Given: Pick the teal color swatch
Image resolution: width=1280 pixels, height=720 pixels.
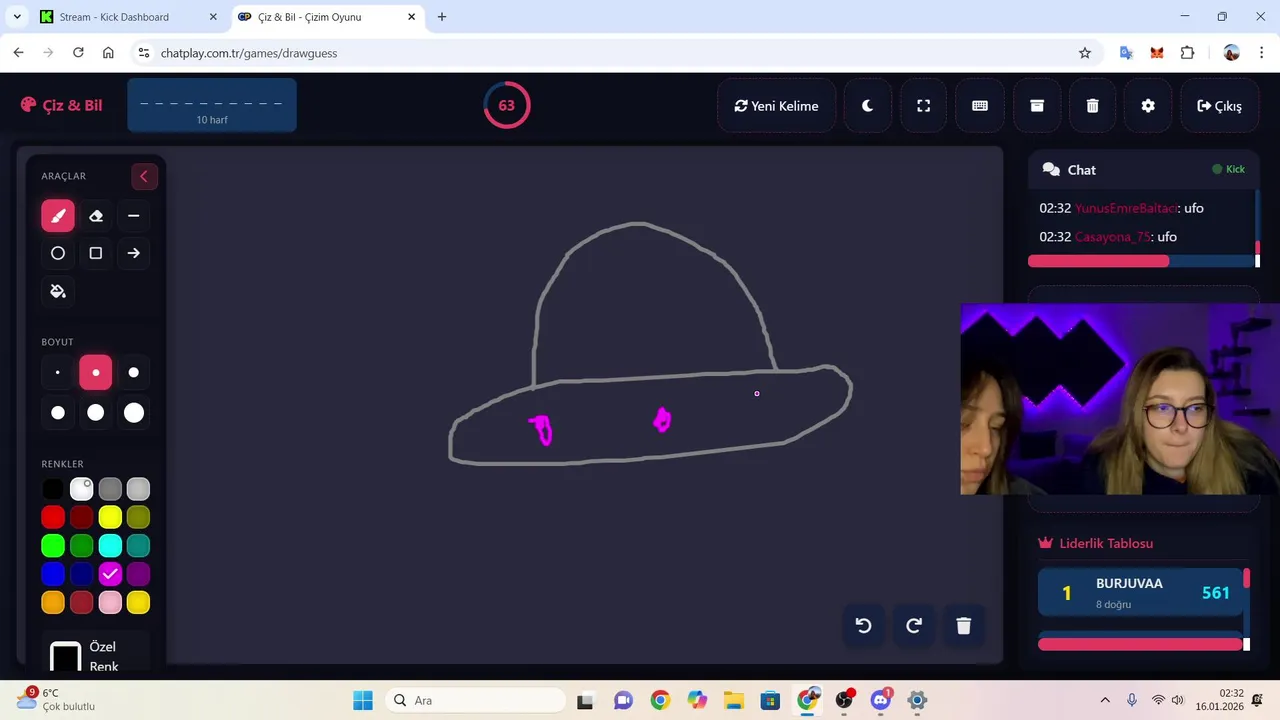Looking at the screenshot, I should (x=138, y=546).
